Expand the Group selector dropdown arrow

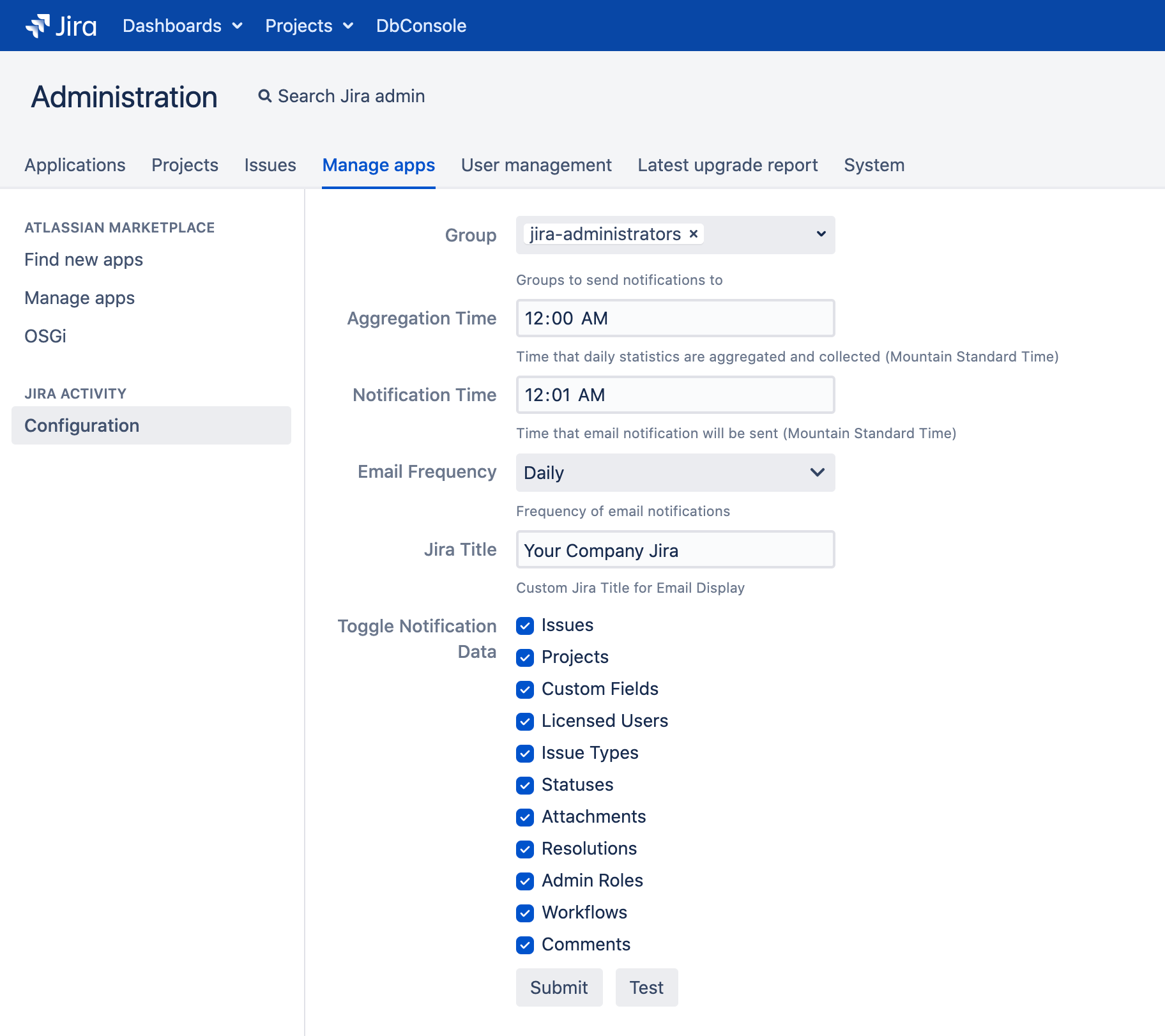pos(821,234)
